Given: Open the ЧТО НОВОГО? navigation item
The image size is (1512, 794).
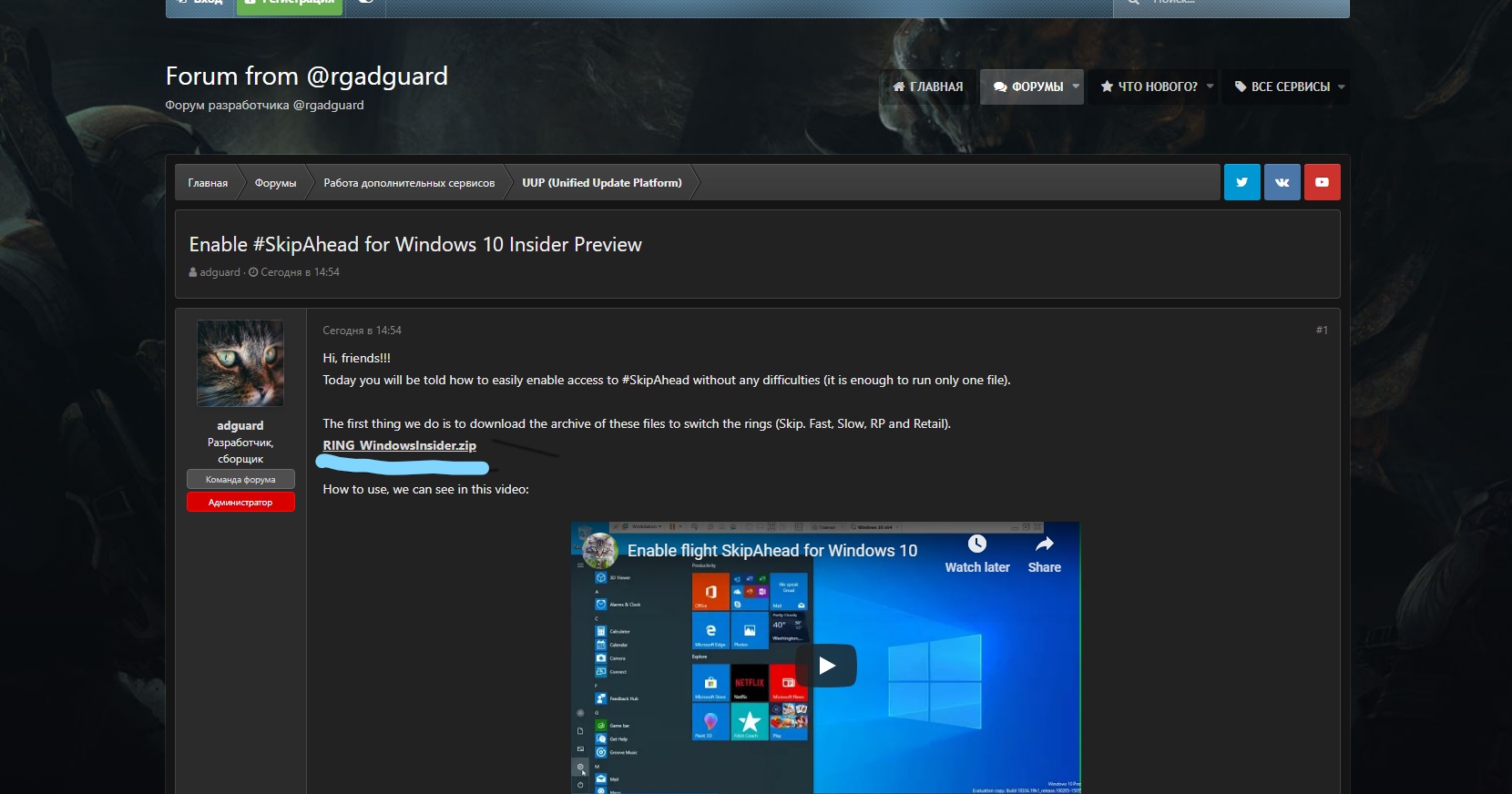Looking at the screenshot, I should pyautogui.click(x=1149, y=87).
